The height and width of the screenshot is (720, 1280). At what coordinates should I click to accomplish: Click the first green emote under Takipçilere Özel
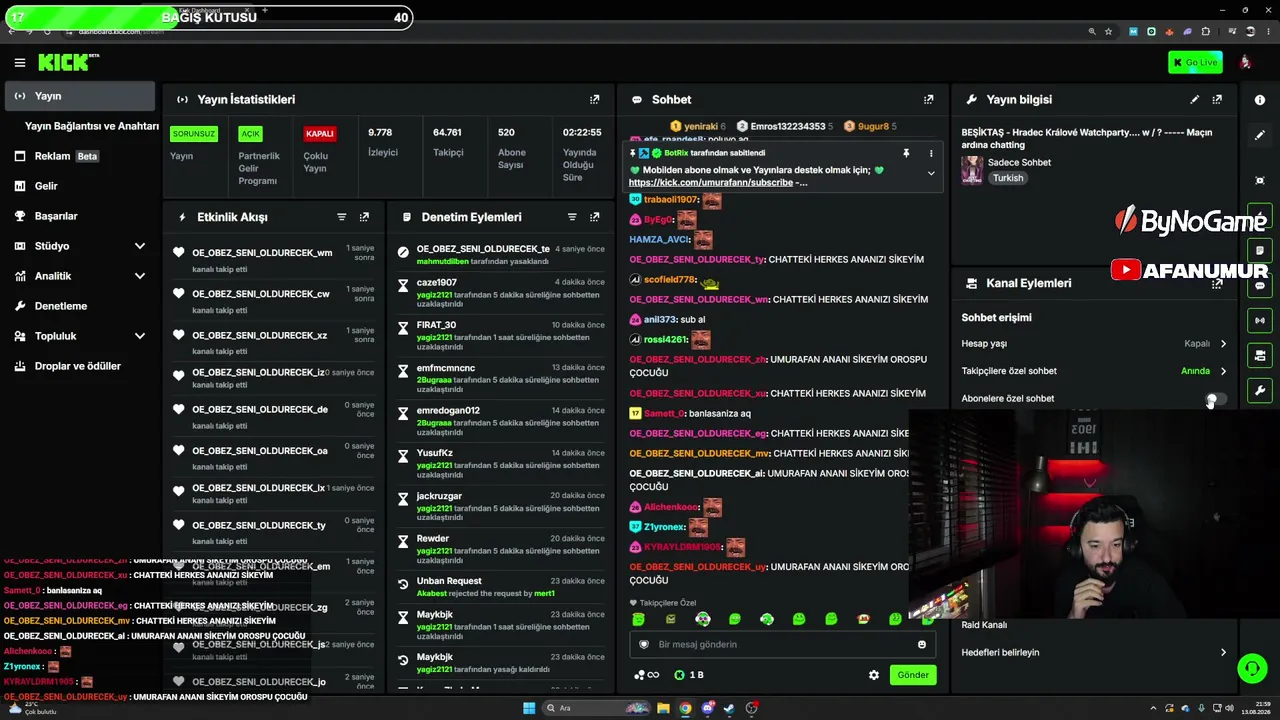pyautogui.click(x=639, y=620)
